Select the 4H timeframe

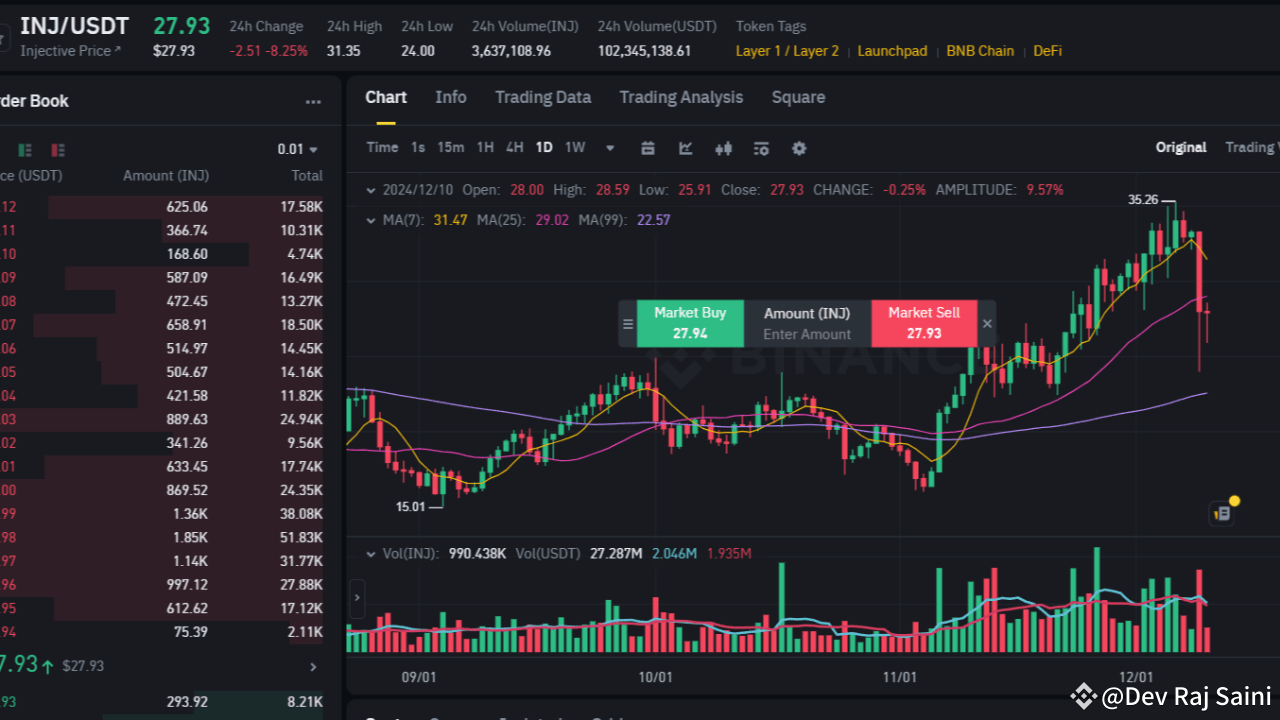pyautogui.click(x=514, y=147)
